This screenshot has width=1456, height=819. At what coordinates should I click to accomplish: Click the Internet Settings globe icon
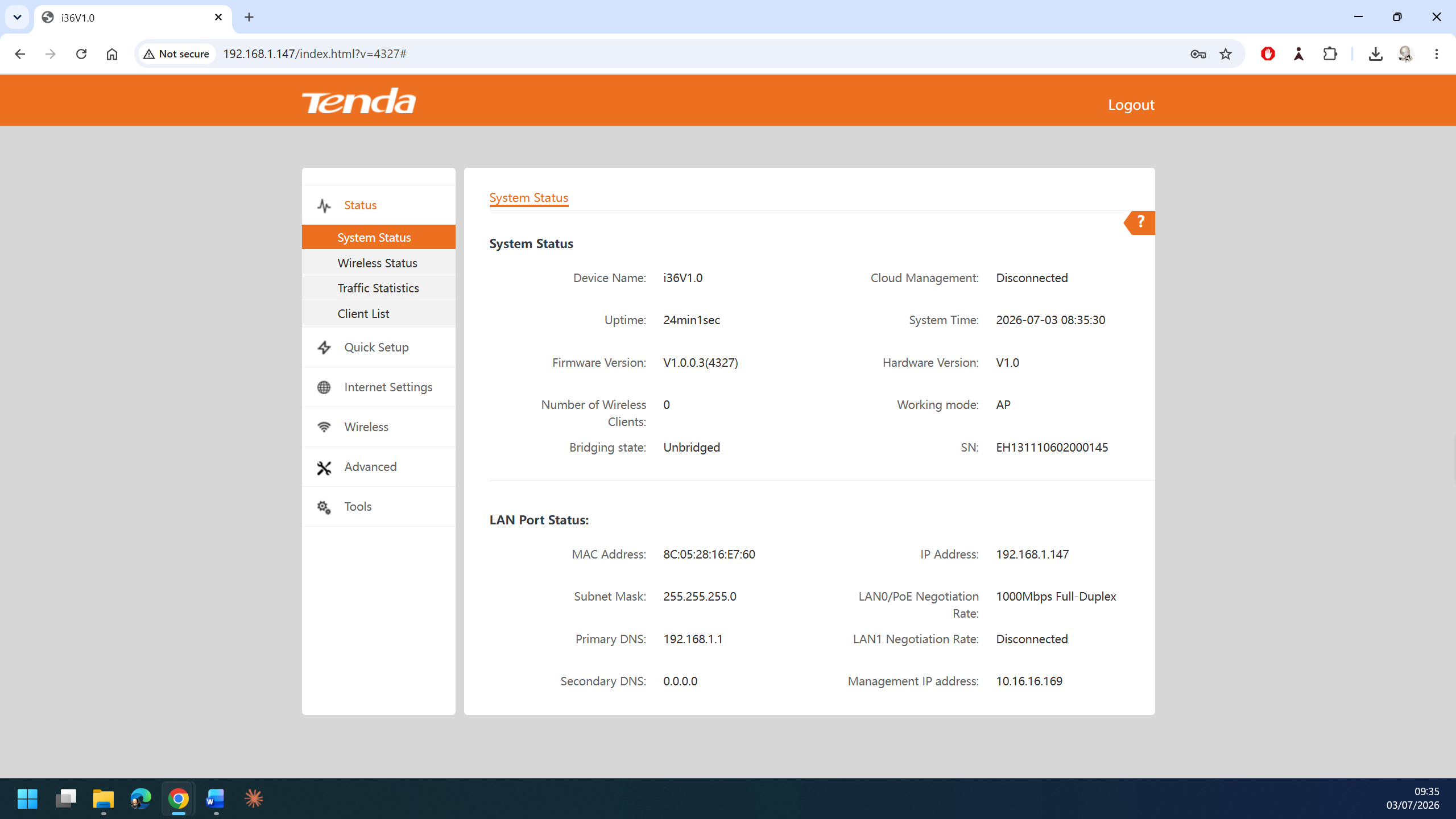[x=324, y=387]
